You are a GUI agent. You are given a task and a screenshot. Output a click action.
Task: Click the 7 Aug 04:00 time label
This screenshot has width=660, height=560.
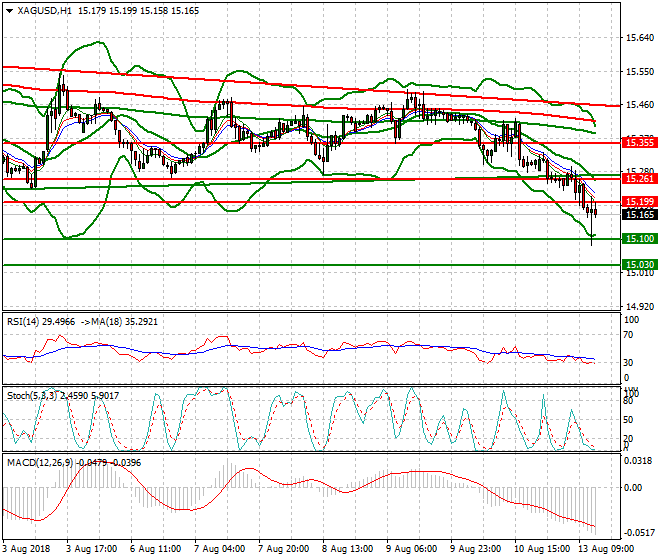[222, 550]
